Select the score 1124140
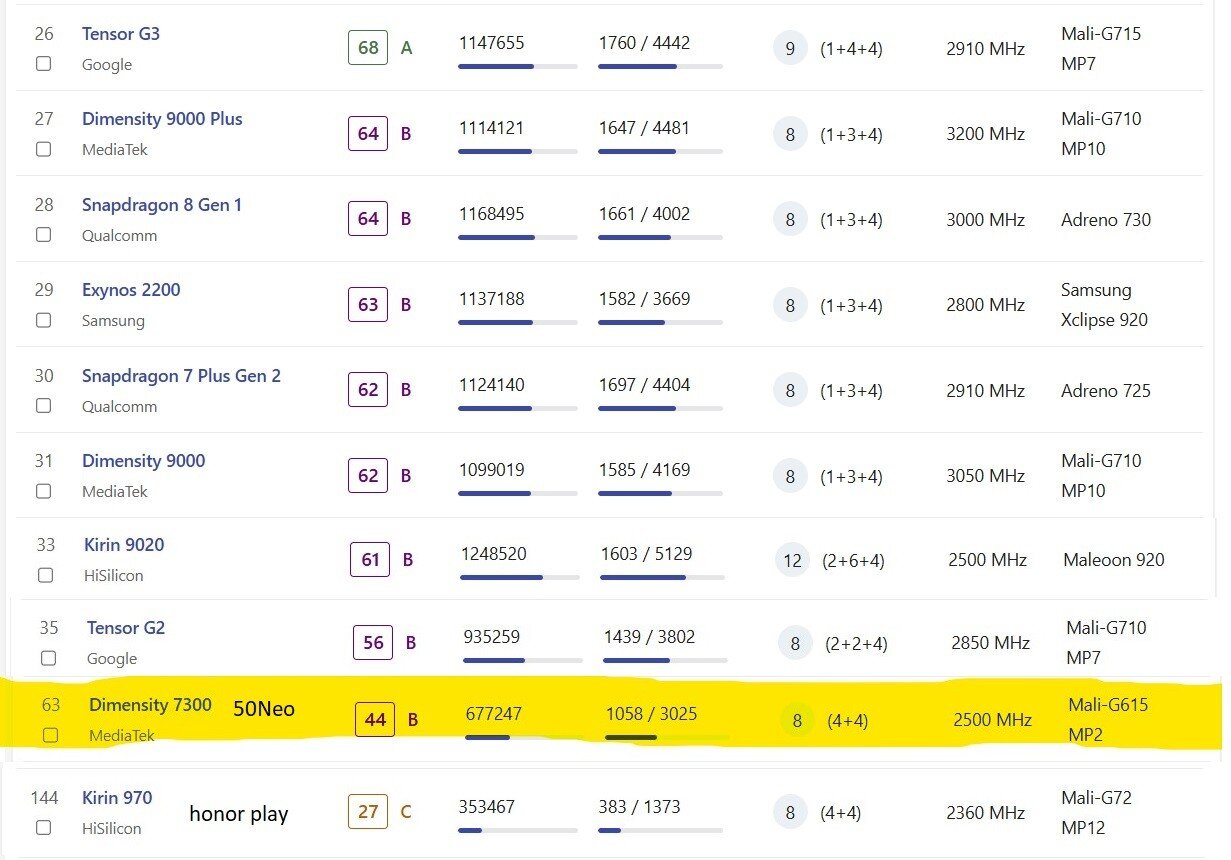Image resolution: width=1231 pixels, height=860 pixels. tap(492, 385)
